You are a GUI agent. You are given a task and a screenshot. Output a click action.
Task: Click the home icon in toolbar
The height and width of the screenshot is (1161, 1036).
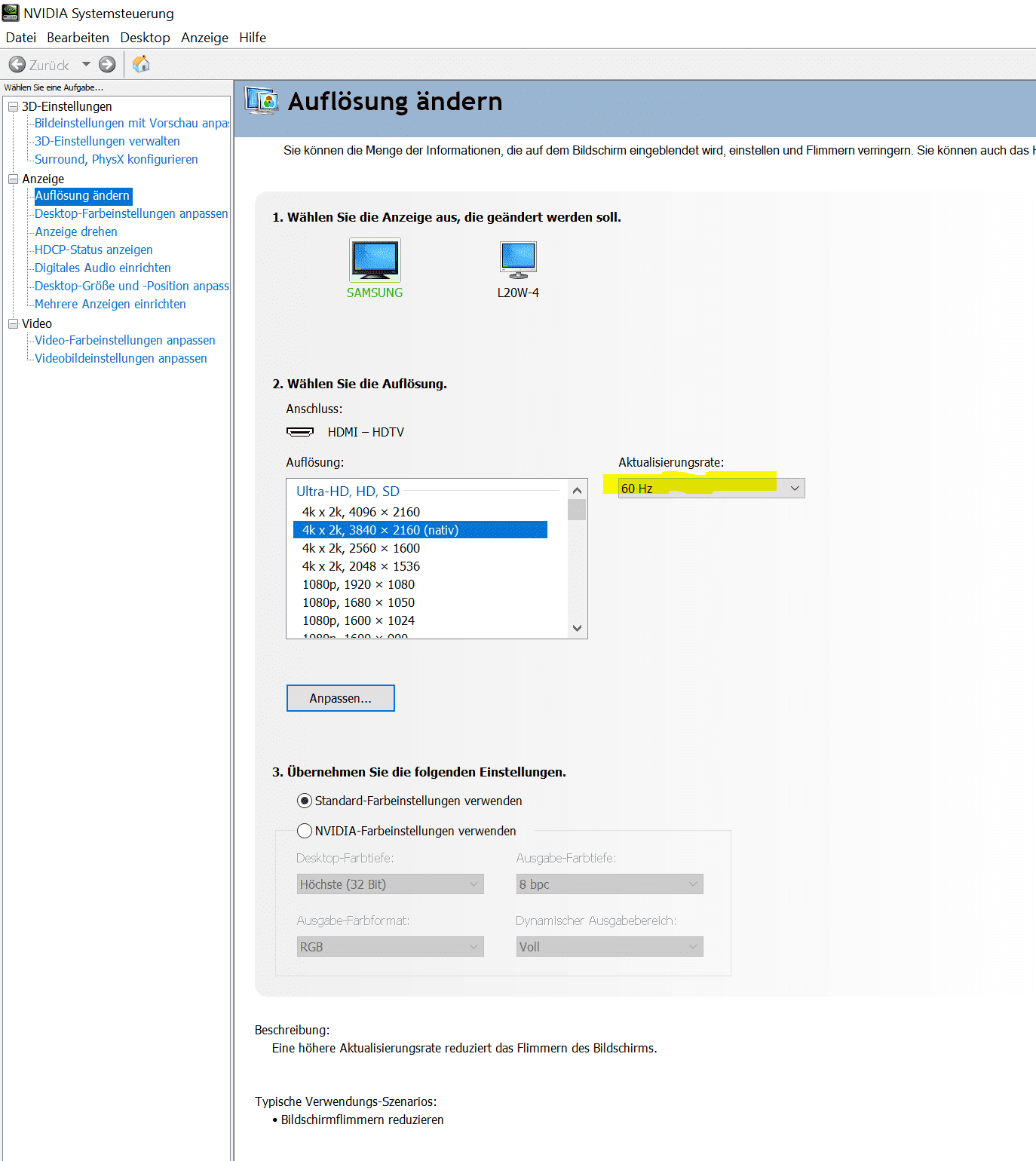(x=141, y=65)
